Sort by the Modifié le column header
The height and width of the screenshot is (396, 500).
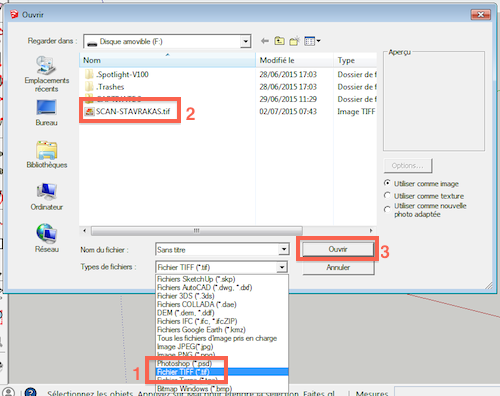(295, 60)
